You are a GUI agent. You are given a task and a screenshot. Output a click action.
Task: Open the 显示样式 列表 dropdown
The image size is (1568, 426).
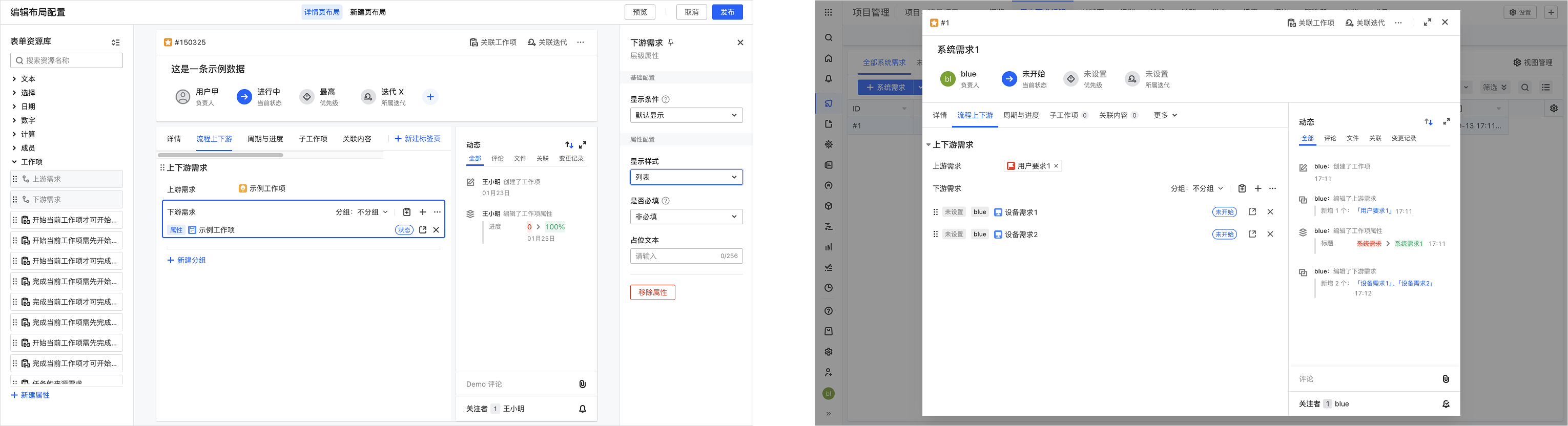pyautogui.click(x=686, y=177)
